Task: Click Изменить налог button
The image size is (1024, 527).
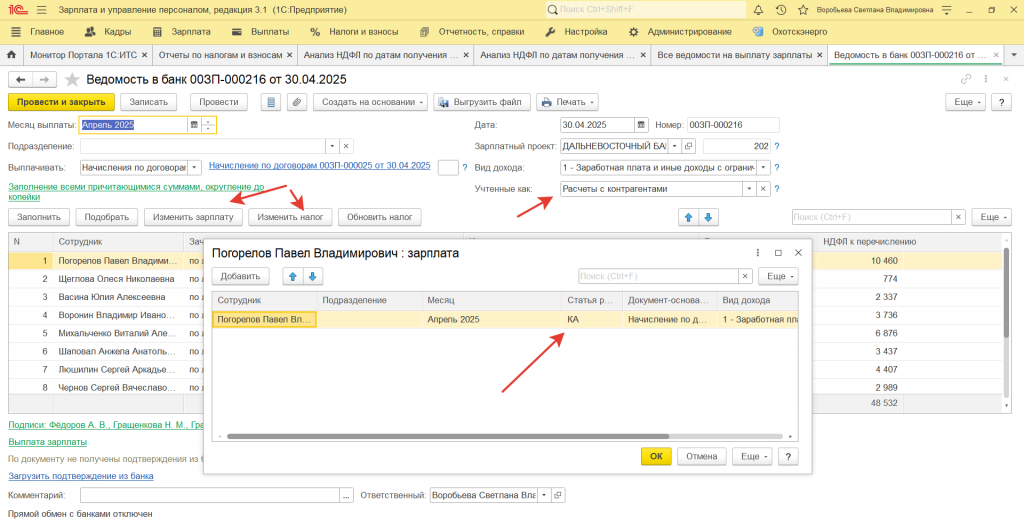Action: point(290,217)
